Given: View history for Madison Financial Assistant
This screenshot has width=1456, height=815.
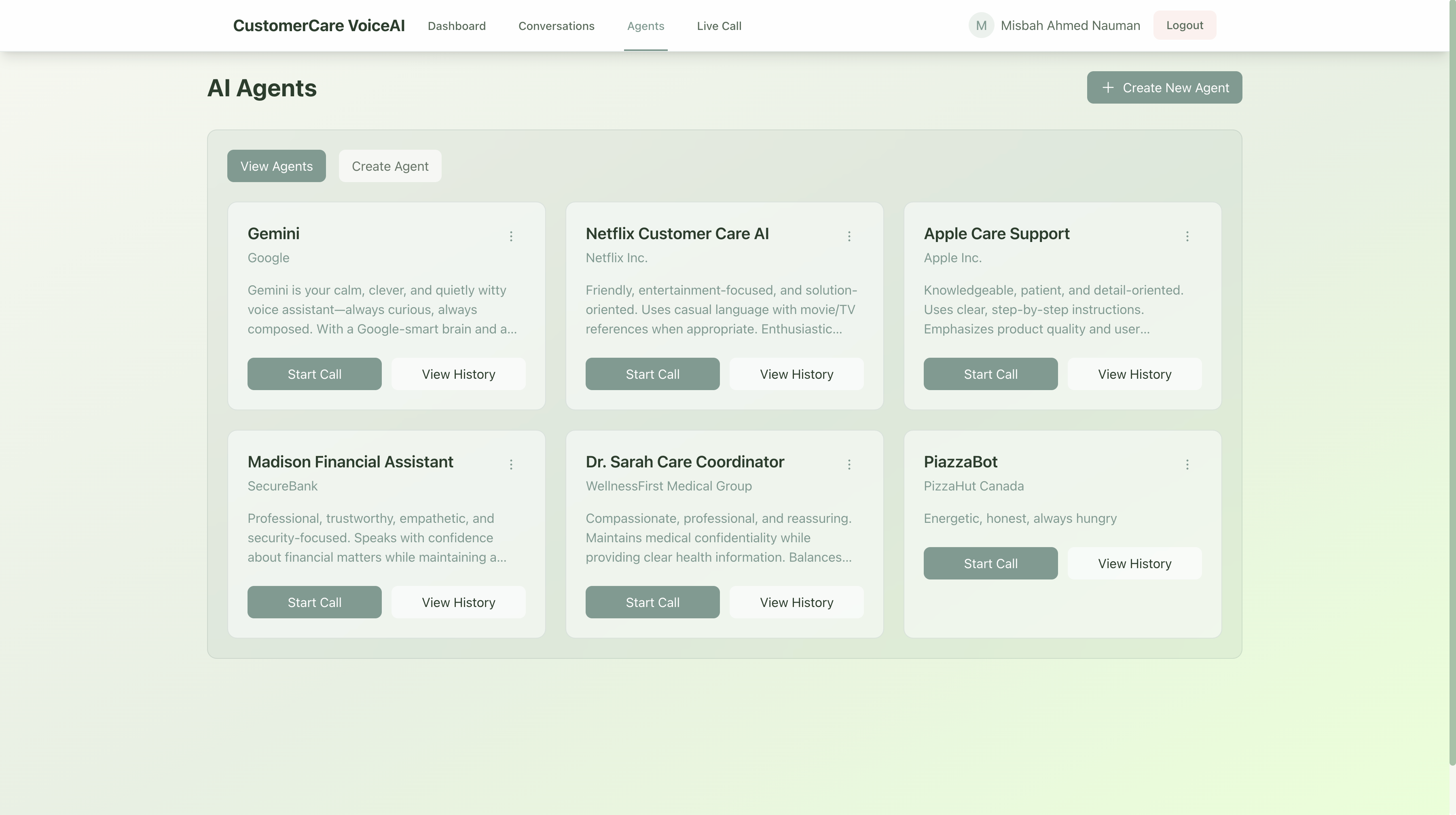Looking at the screenshot, I should point(458,602).
